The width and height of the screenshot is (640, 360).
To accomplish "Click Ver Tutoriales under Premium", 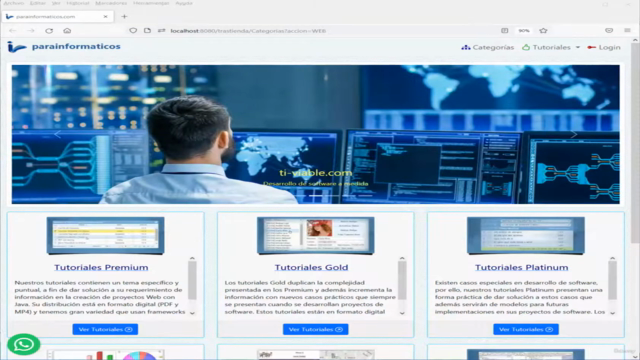I will tap(105, 329).
